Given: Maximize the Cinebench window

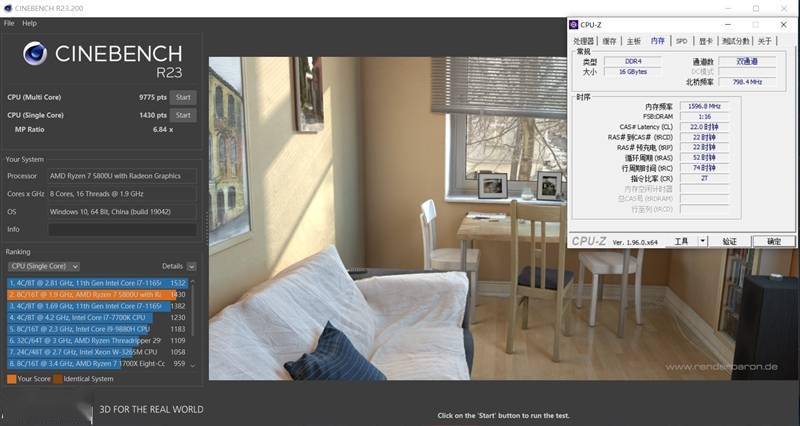Looking at the screenshot, I should point(756,8).
